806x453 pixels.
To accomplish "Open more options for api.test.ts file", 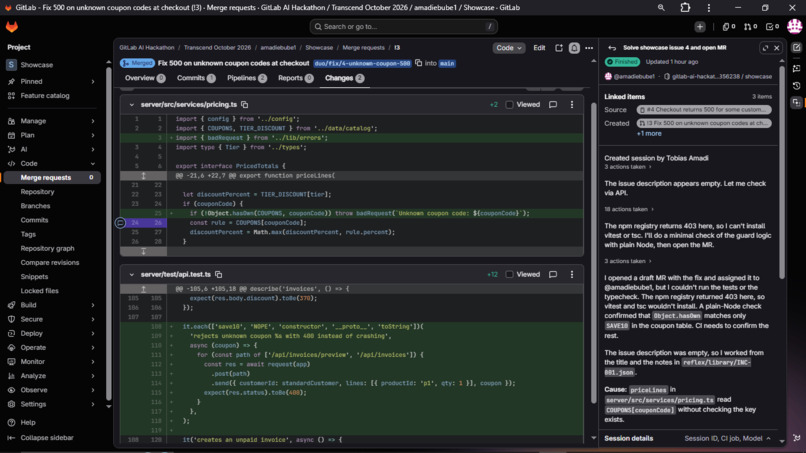I will (x=572, y=275).
